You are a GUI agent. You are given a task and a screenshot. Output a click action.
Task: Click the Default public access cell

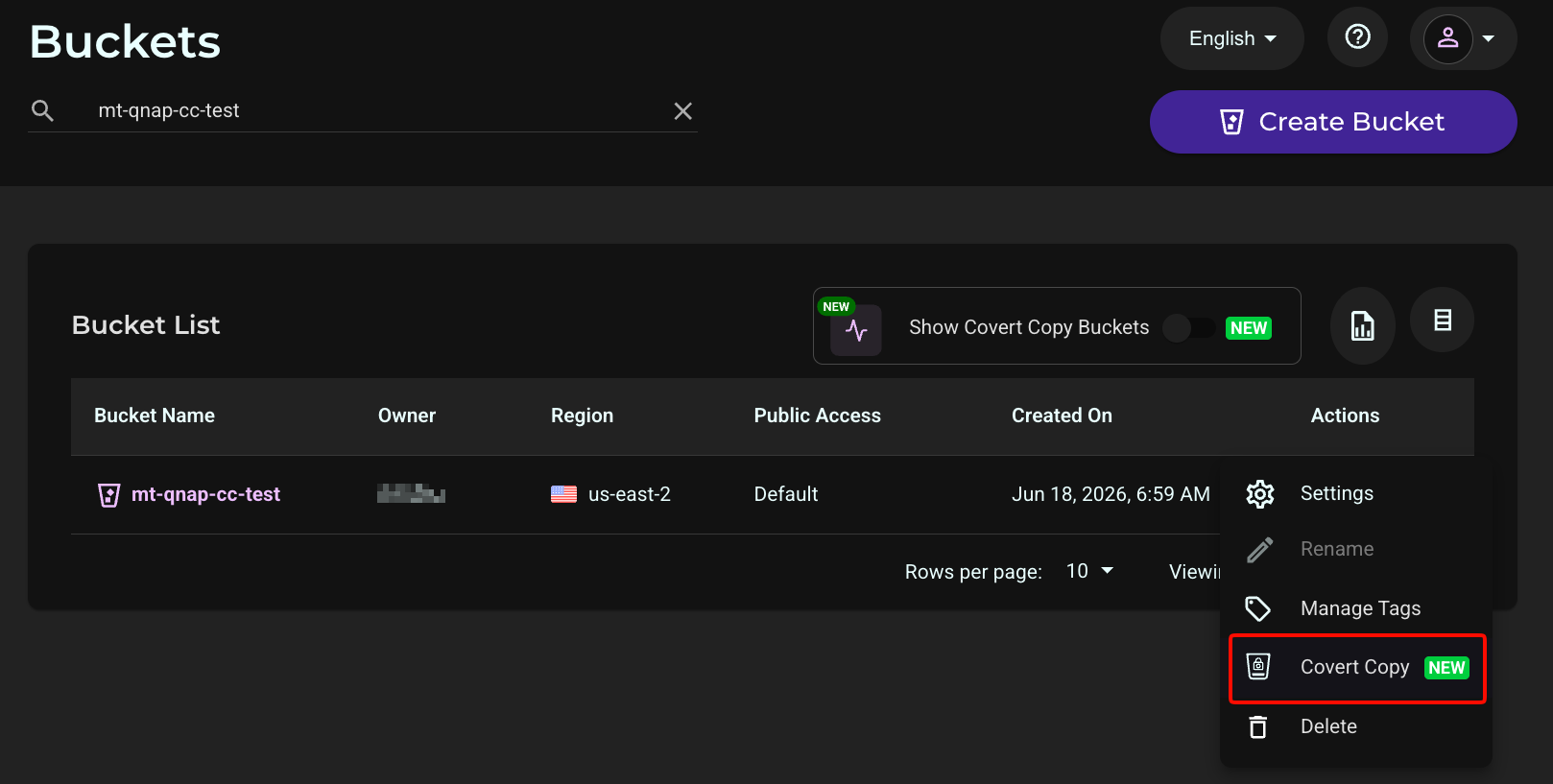(785, 494)
